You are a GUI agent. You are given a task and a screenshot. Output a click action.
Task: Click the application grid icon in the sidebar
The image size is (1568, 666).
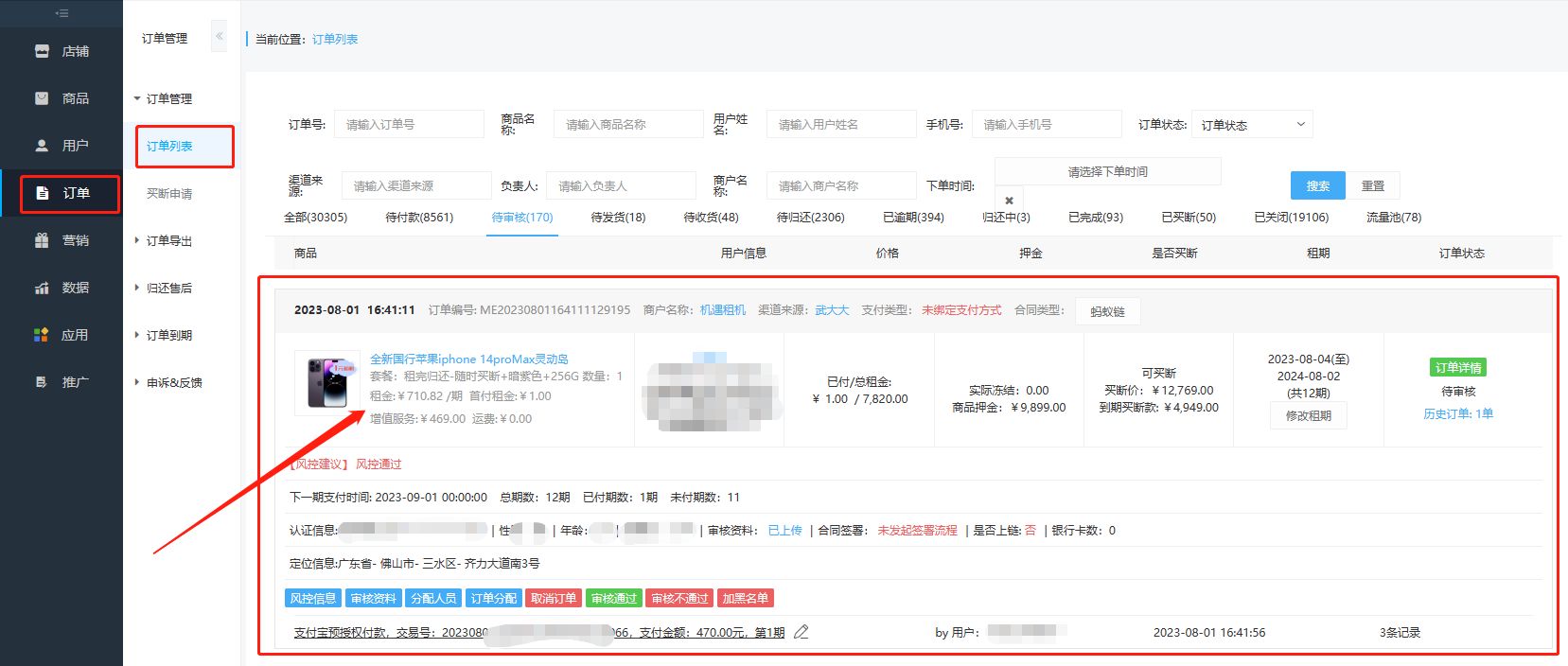(42, 335)
